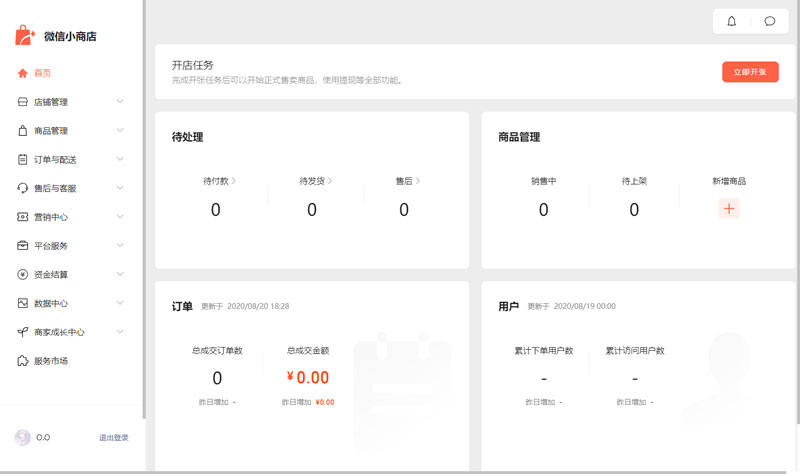Click the 退出登录 logout link
This screenshot has width=800, height=474.
[113, 438]
